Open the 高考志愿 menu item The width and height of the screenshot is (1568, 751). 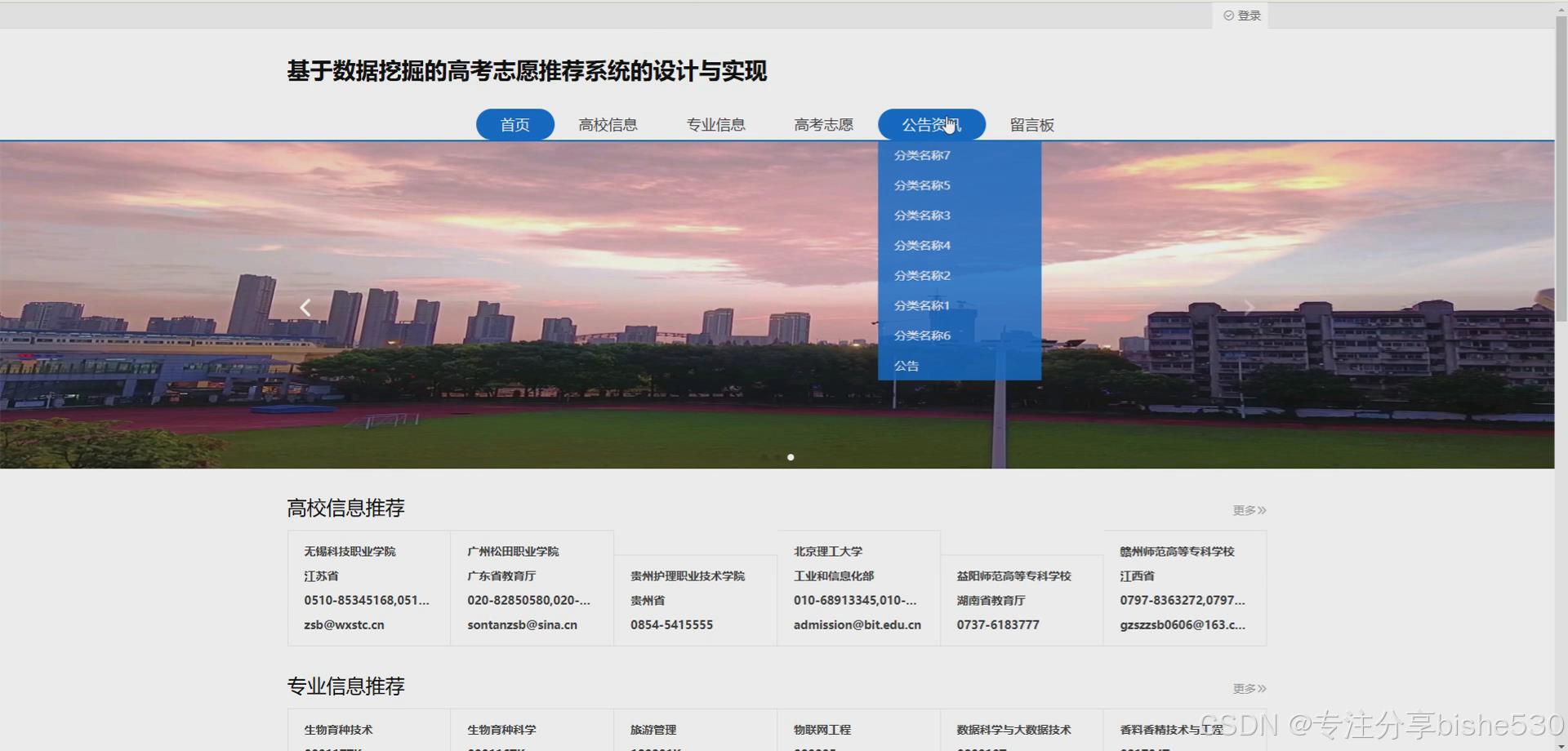[822, 124]
